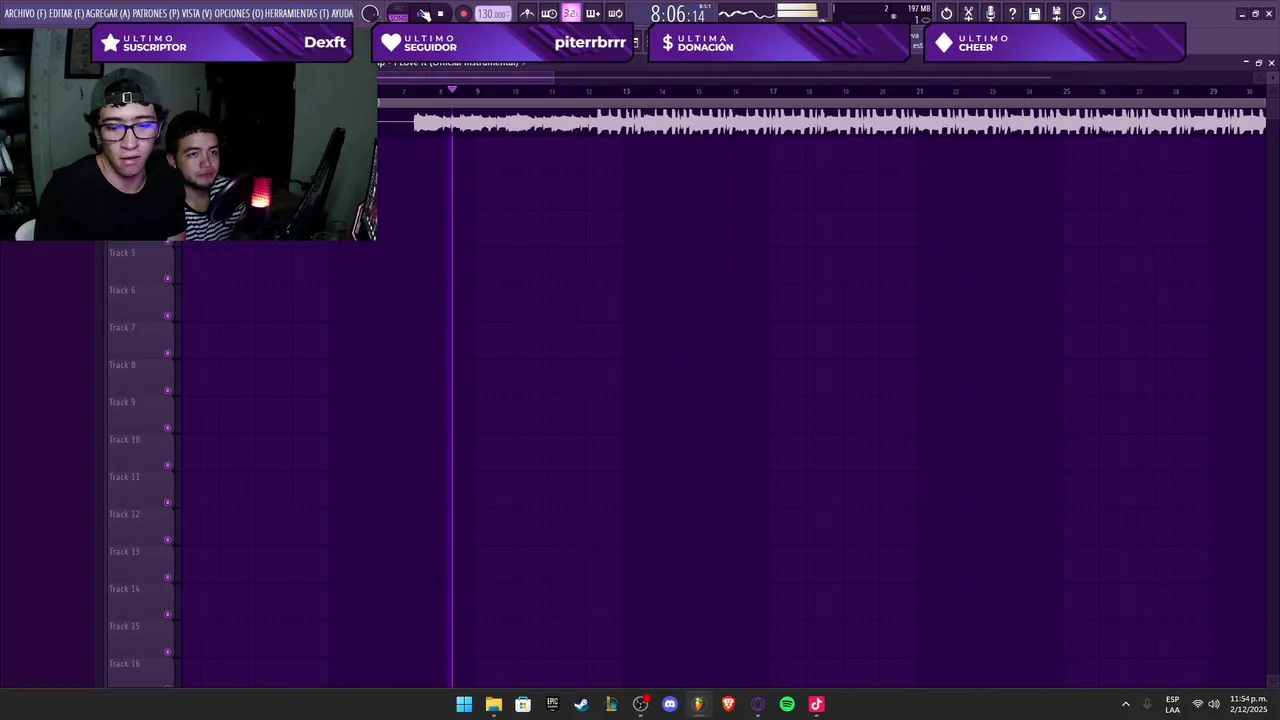Open the Windows Start menu
Viewport: 1280px width, 720px height.
pos(464,704)
